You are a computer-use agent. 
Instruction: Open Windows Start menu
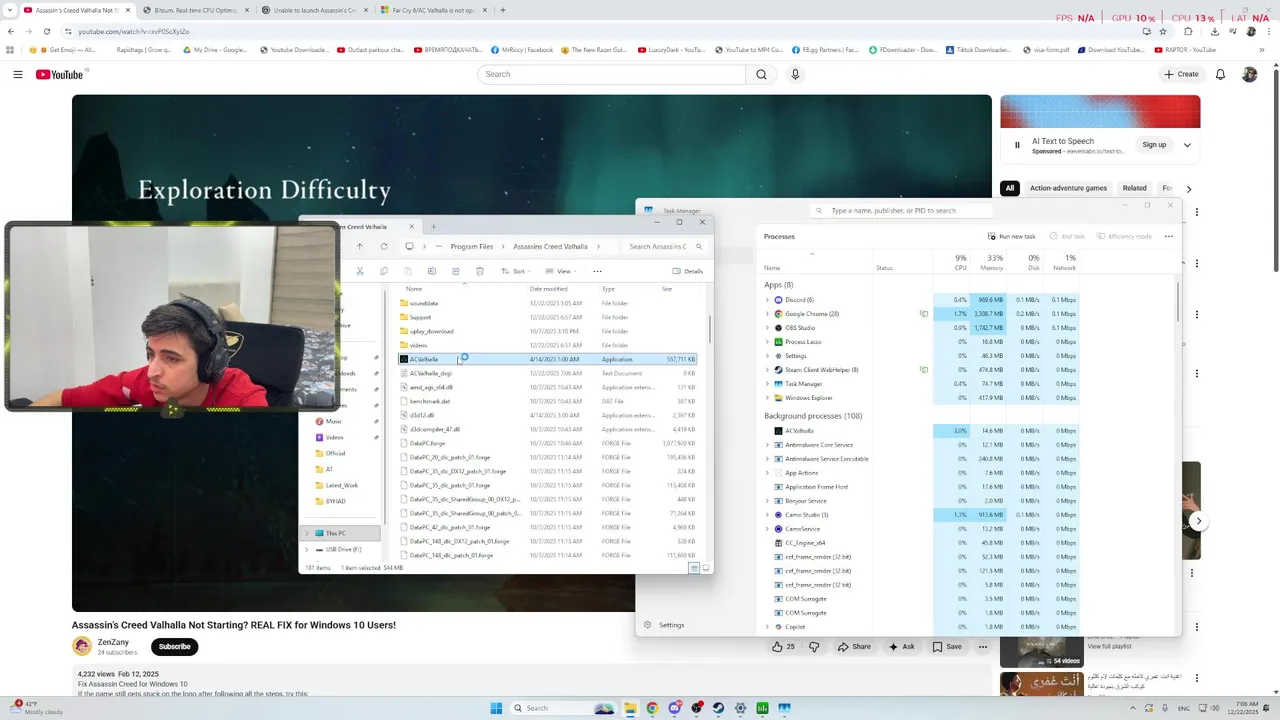pyautogui.click(x=496, y=708)
